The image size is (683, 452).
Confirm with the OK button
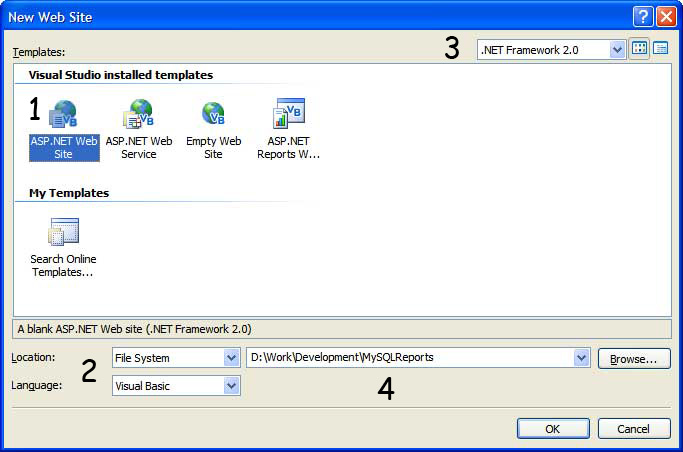click(x=553, y=429)
